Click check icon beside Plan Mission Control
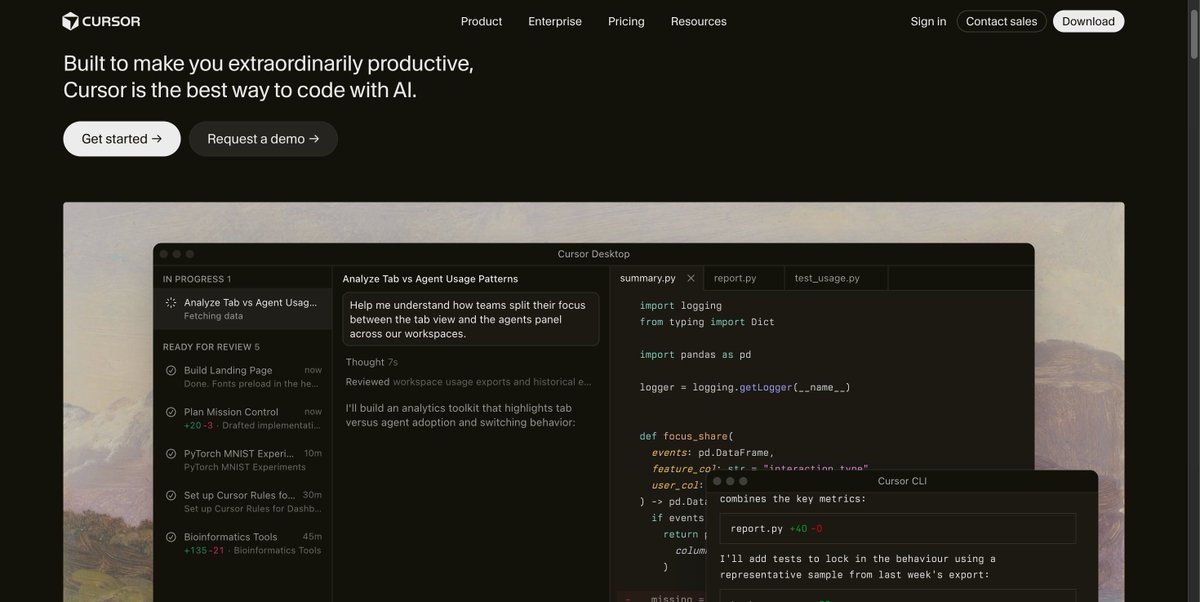Screen dimensions: 1200x602 [x=171, y=412]
